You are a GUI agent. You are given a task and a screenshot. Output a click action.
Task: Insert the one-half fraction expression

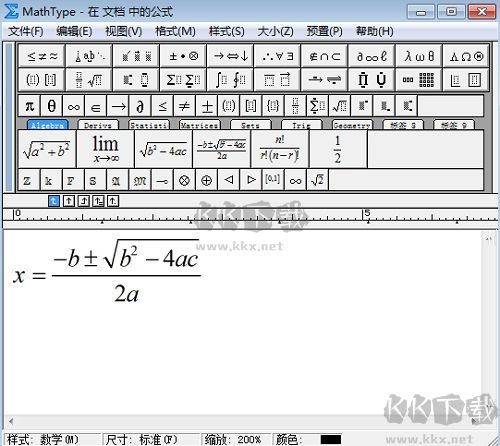point(338,149)
